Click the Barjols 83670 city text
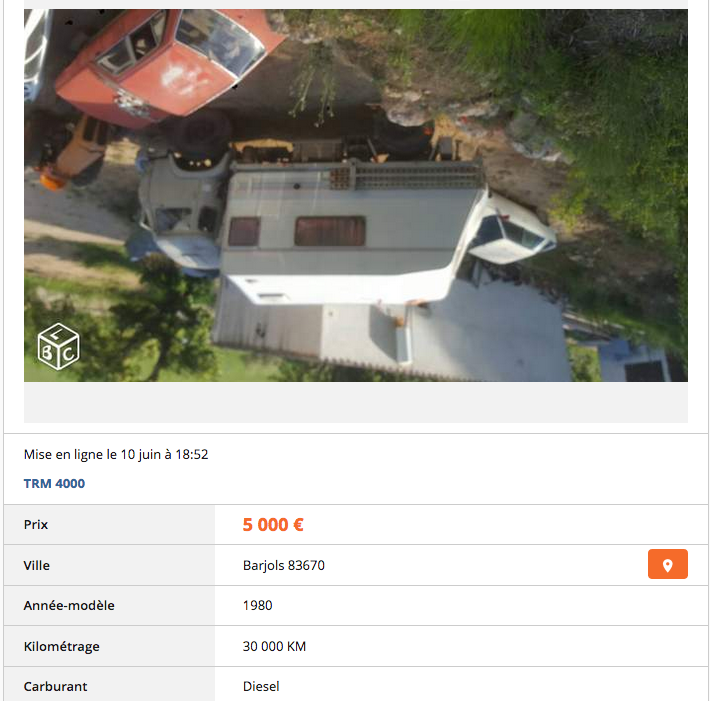This screenshot has width=710, height=701. (284, 565)
